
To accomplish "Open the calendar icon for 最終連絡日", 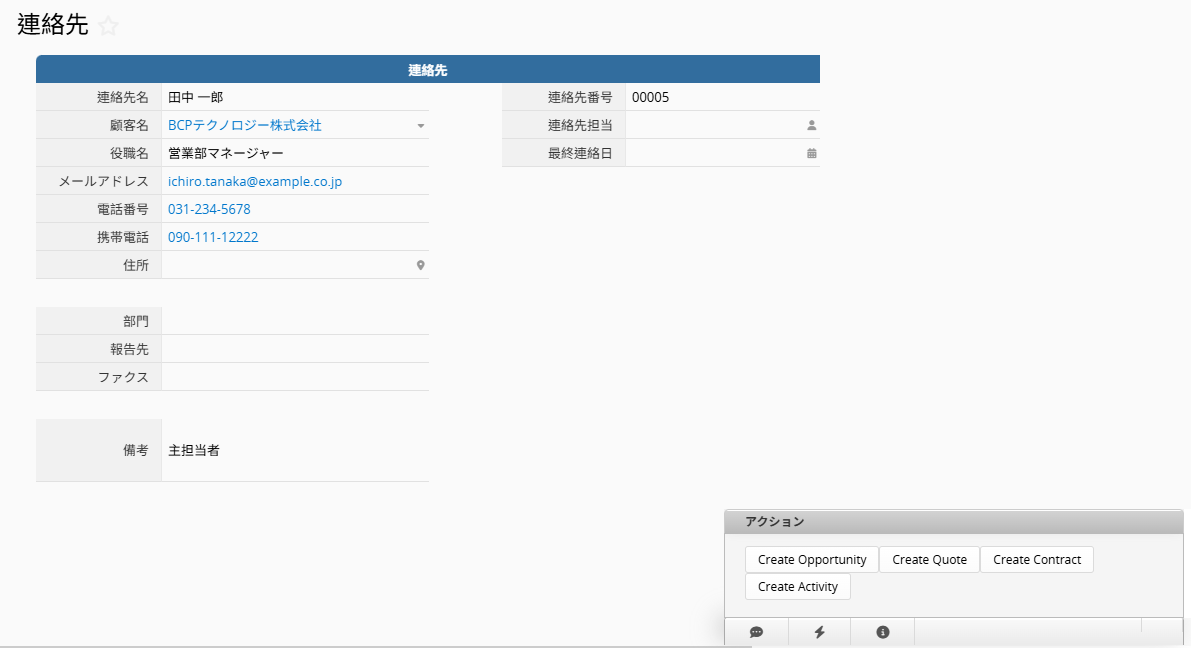I will [x=811, y=153].
